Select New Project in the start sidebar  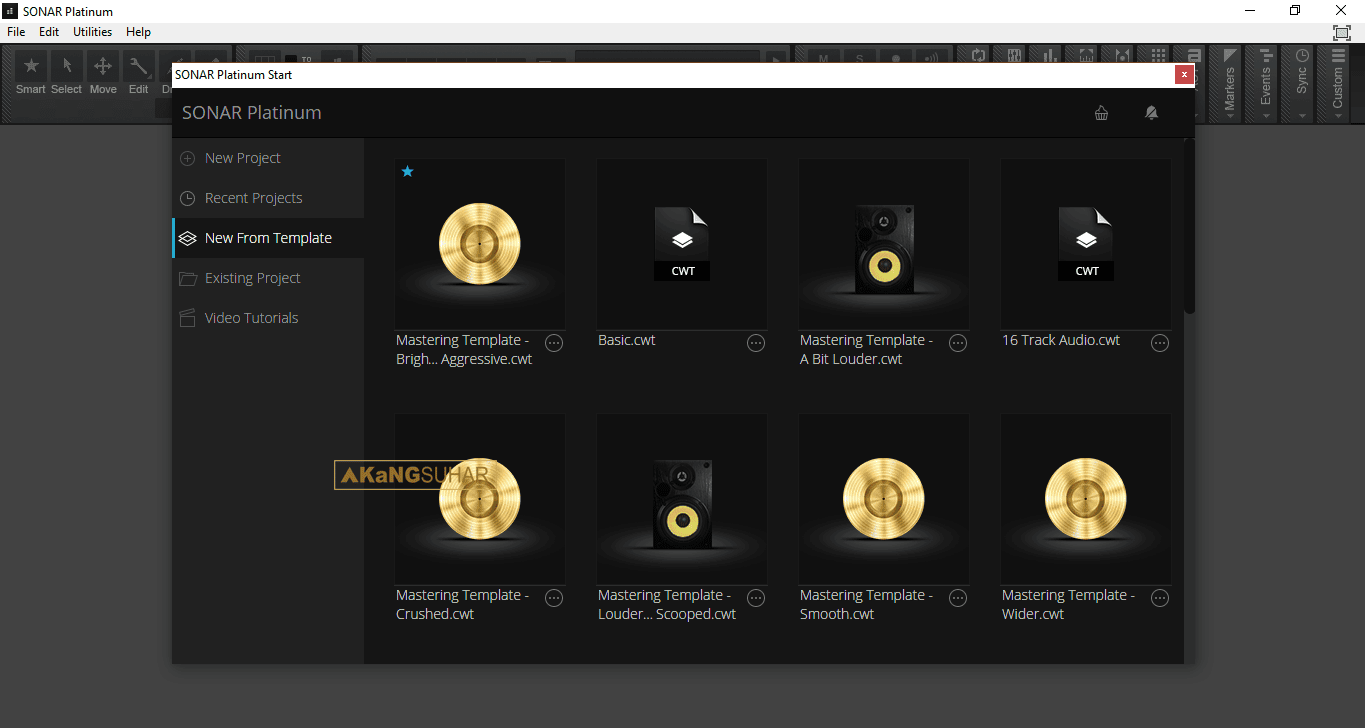coord(268,158)
